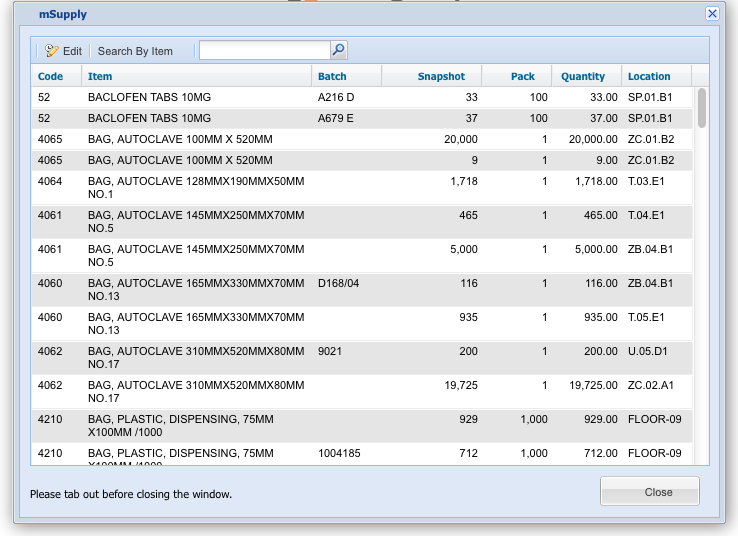
Task: Sort by Pack column header
Action: tap(522, 76)
